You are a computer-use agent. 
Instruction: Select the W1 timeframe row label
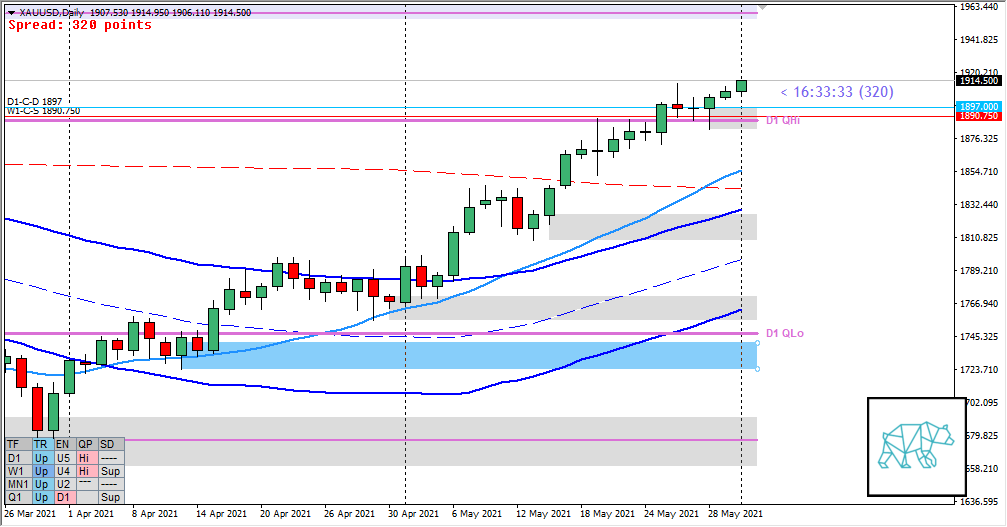coord(17,470)
